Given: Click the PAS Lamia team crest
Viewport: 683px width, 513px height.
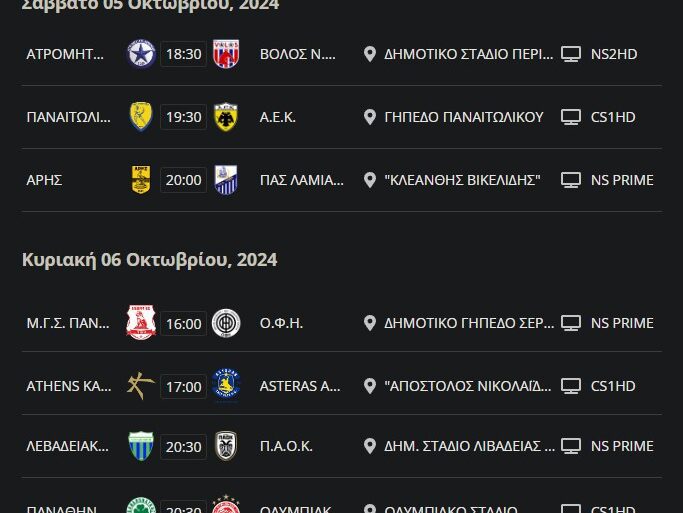Looking at the screenshot, I should pos(226,180).
